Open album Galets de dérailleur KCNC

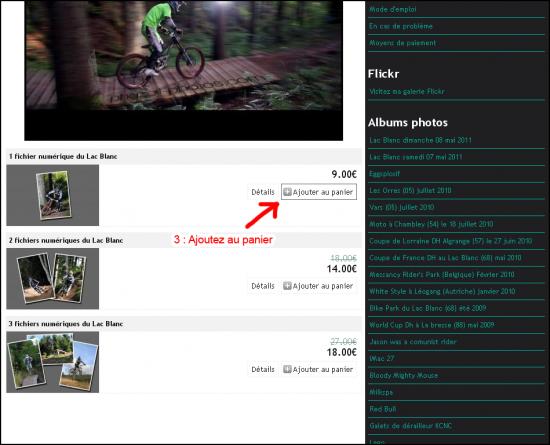coord(410,426)
